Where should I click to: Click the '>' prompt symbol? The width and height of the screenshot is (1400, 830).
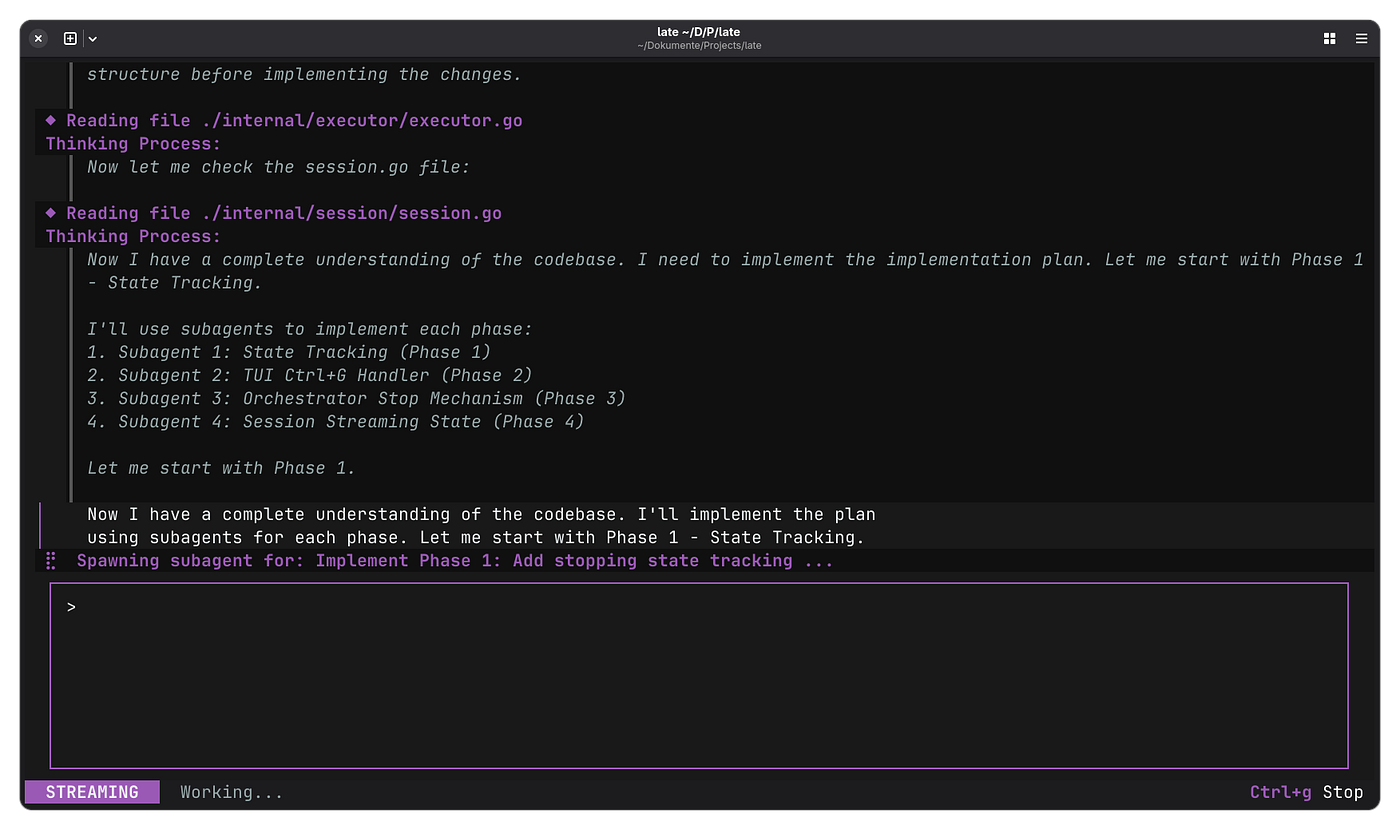(x=71, y=607)
